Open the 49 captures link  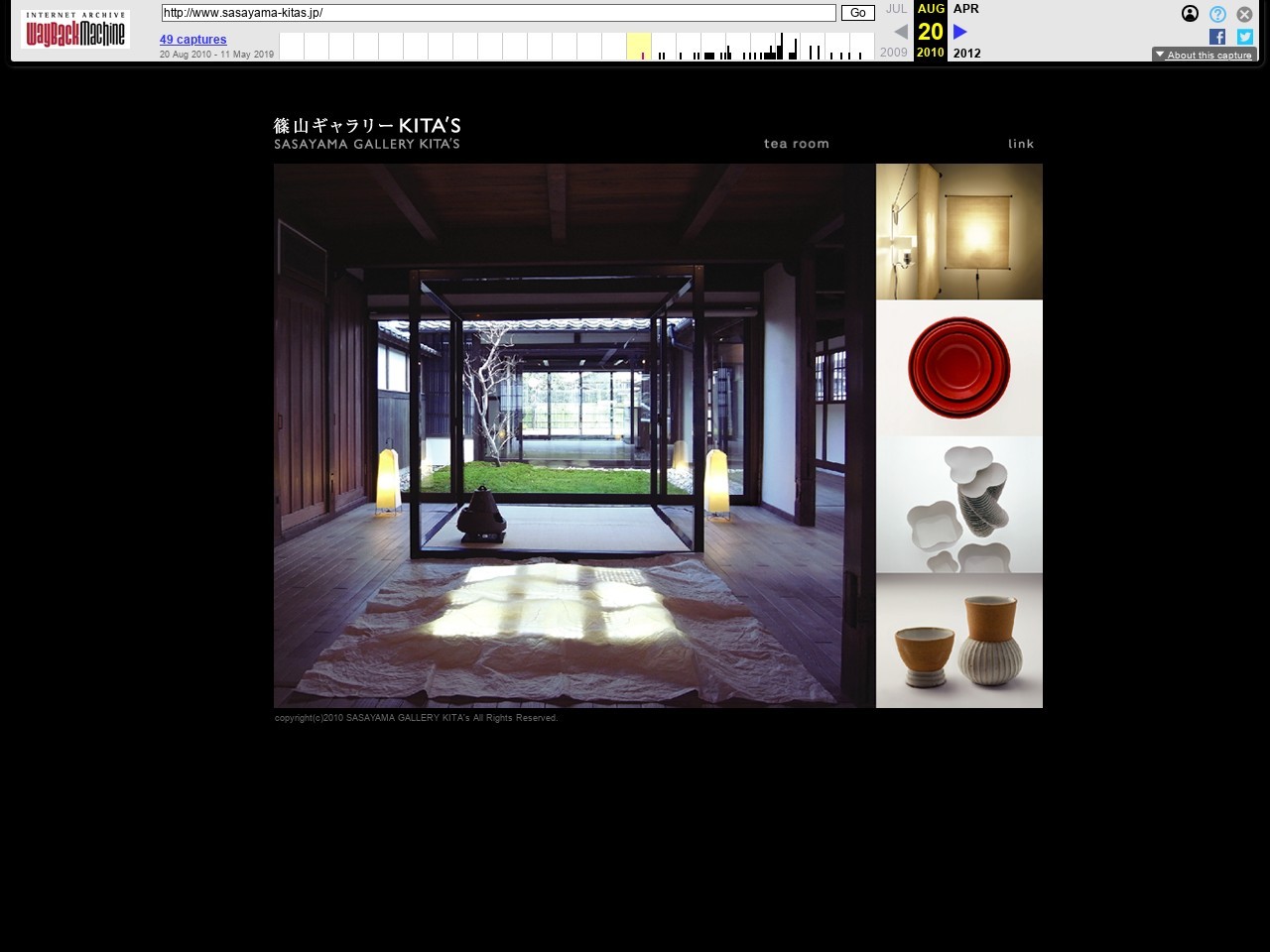tap(192, 40)
